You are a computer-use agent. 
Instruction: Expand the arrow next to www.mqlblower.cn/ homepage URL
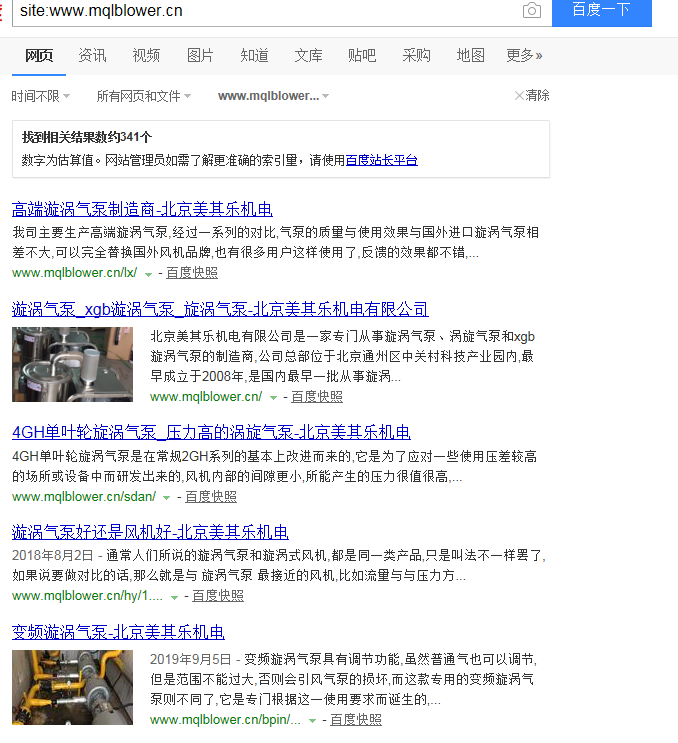(x=273, y=398)
